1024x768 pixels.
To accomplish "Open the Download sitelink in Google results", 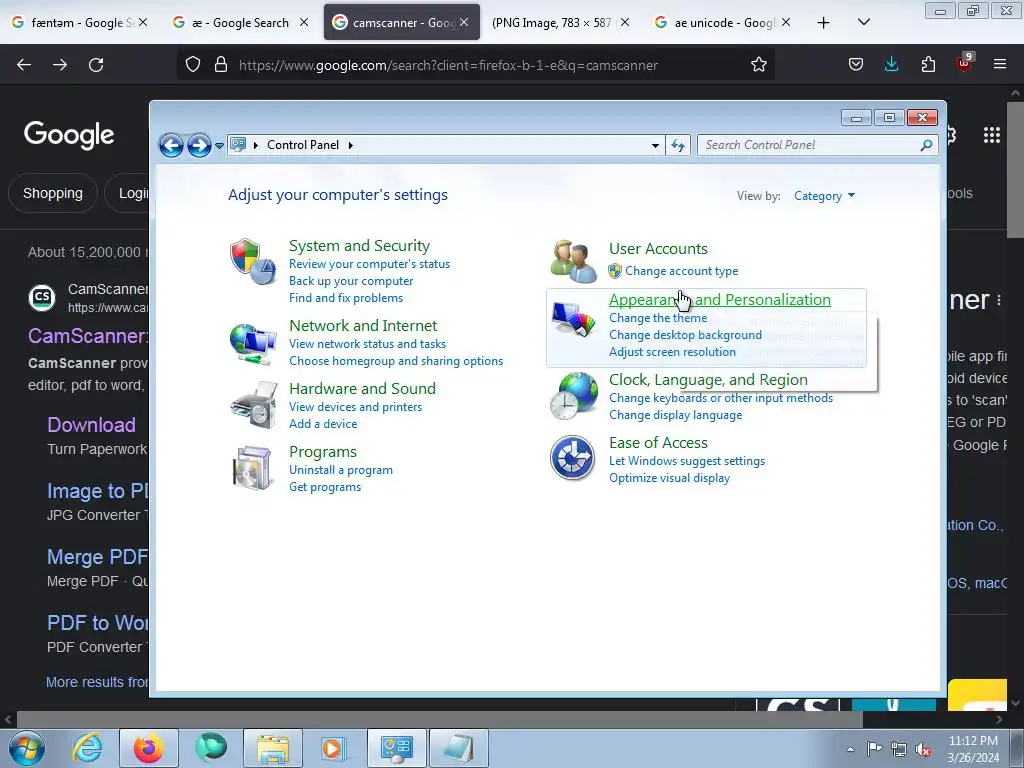I will tap(91, 424).
